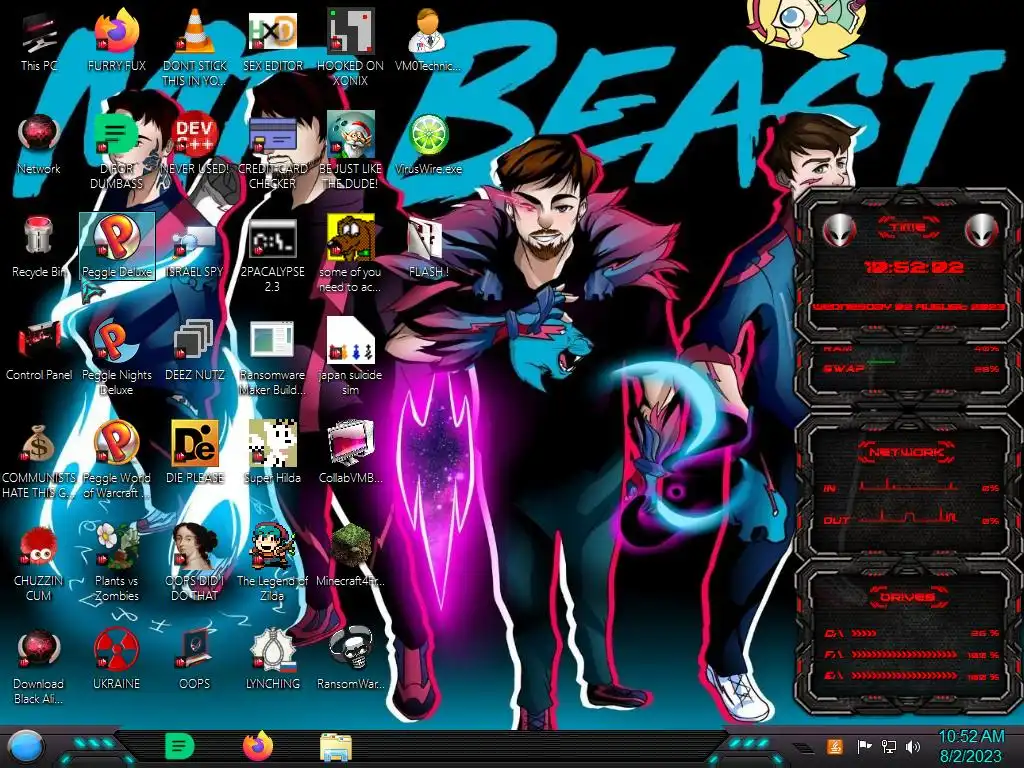Open the green speech-bubble shortcut on desktop
1024x768 pixels.
pyautogui.click(x=117, y=152)
